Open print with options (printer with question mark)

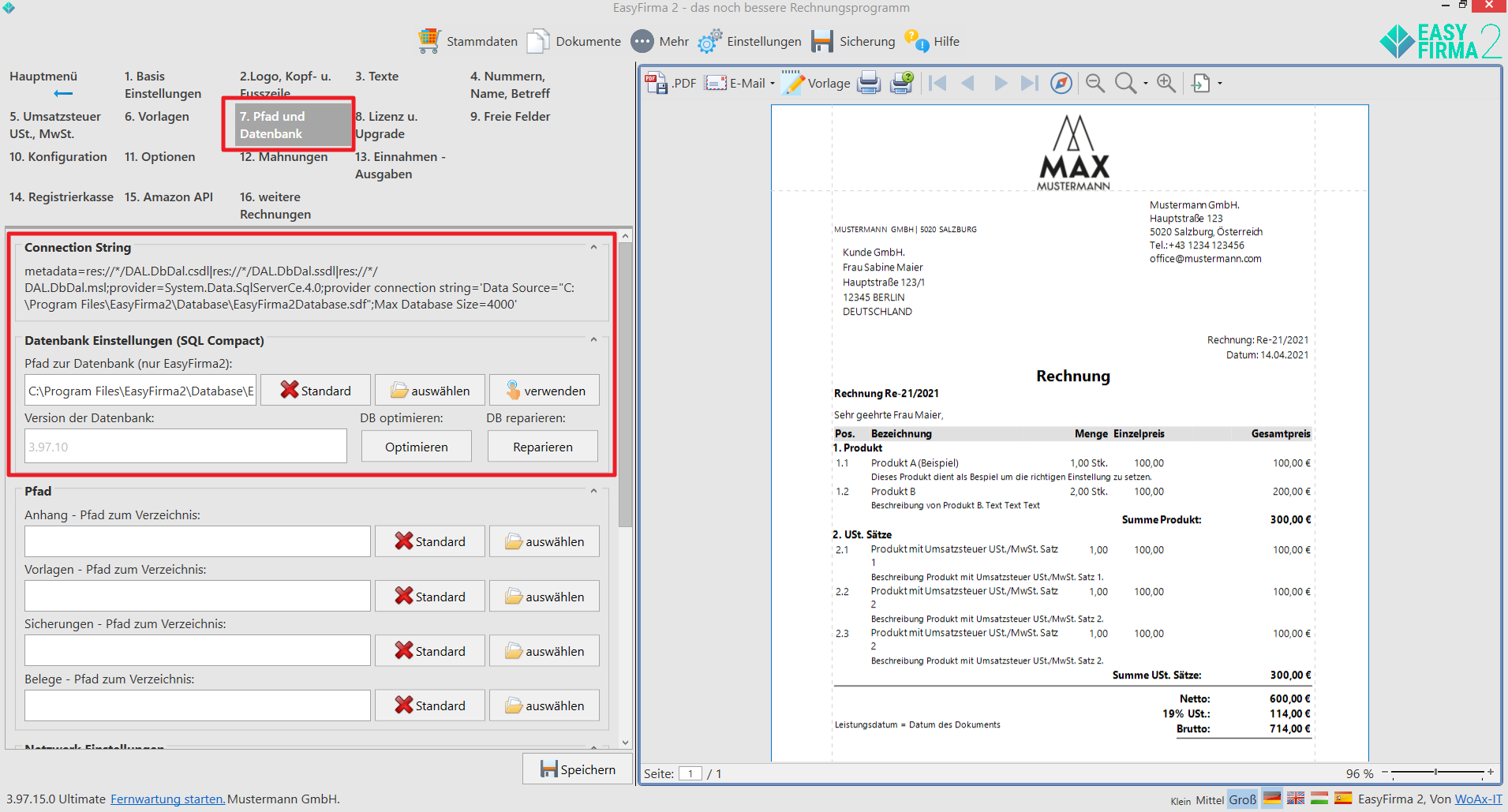point(902,83)
